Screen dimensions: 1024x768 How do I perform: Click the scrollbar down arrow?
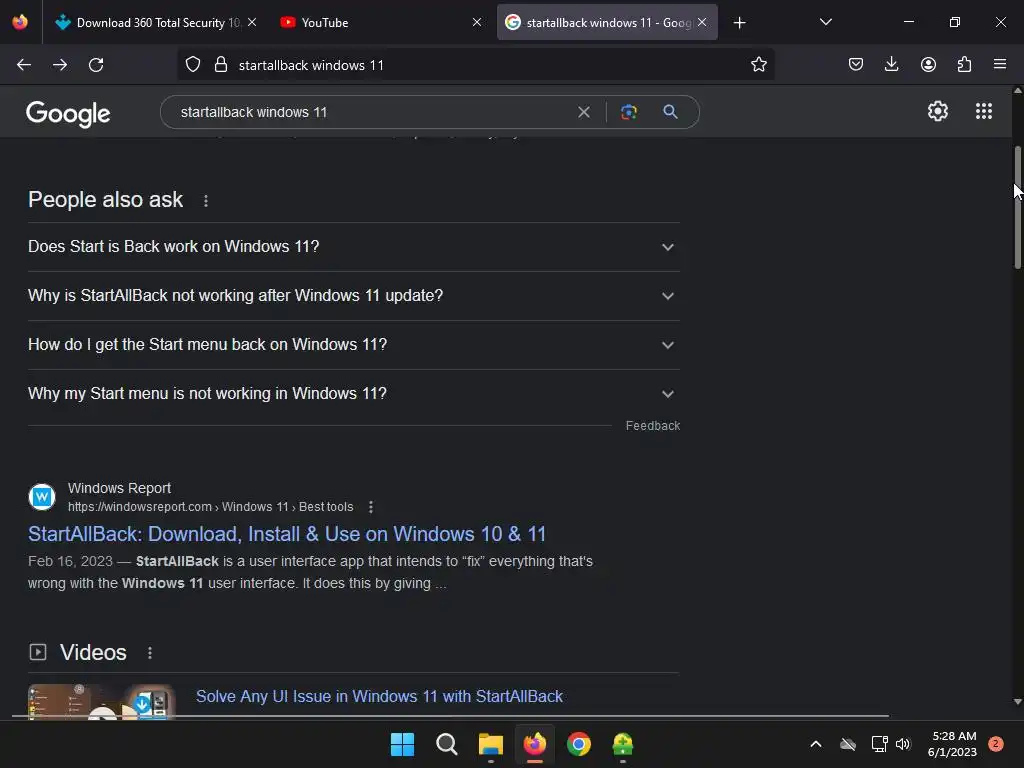click(1017, 702)
